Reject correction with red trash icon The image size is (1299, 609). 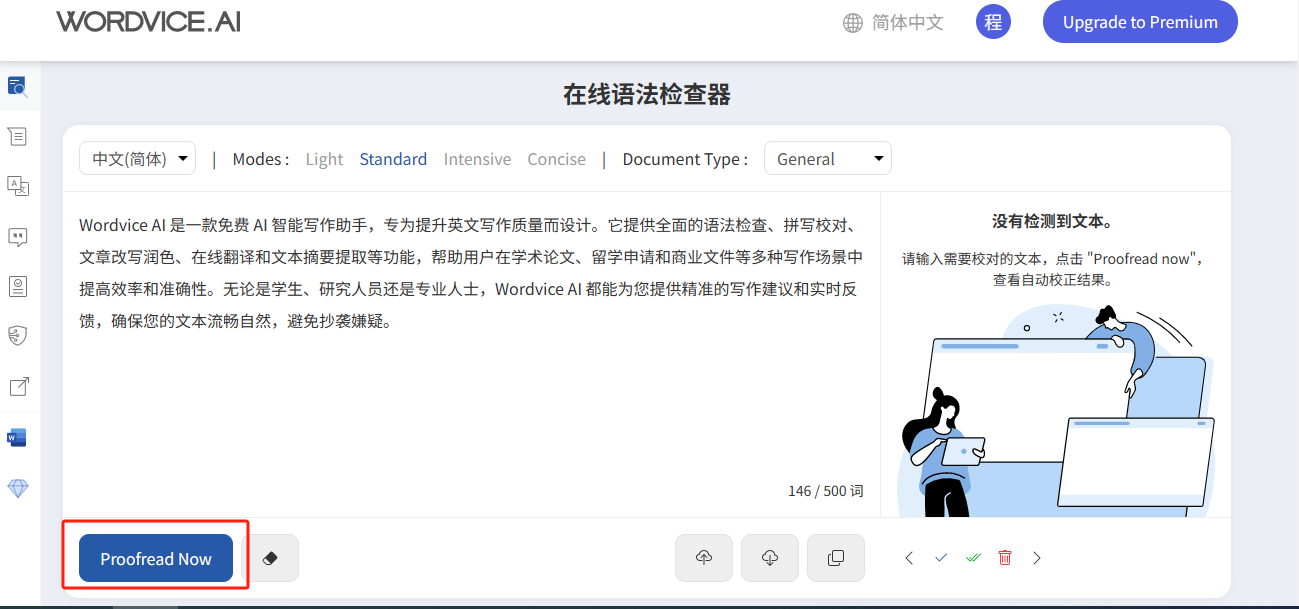(x=1005, y=558)
